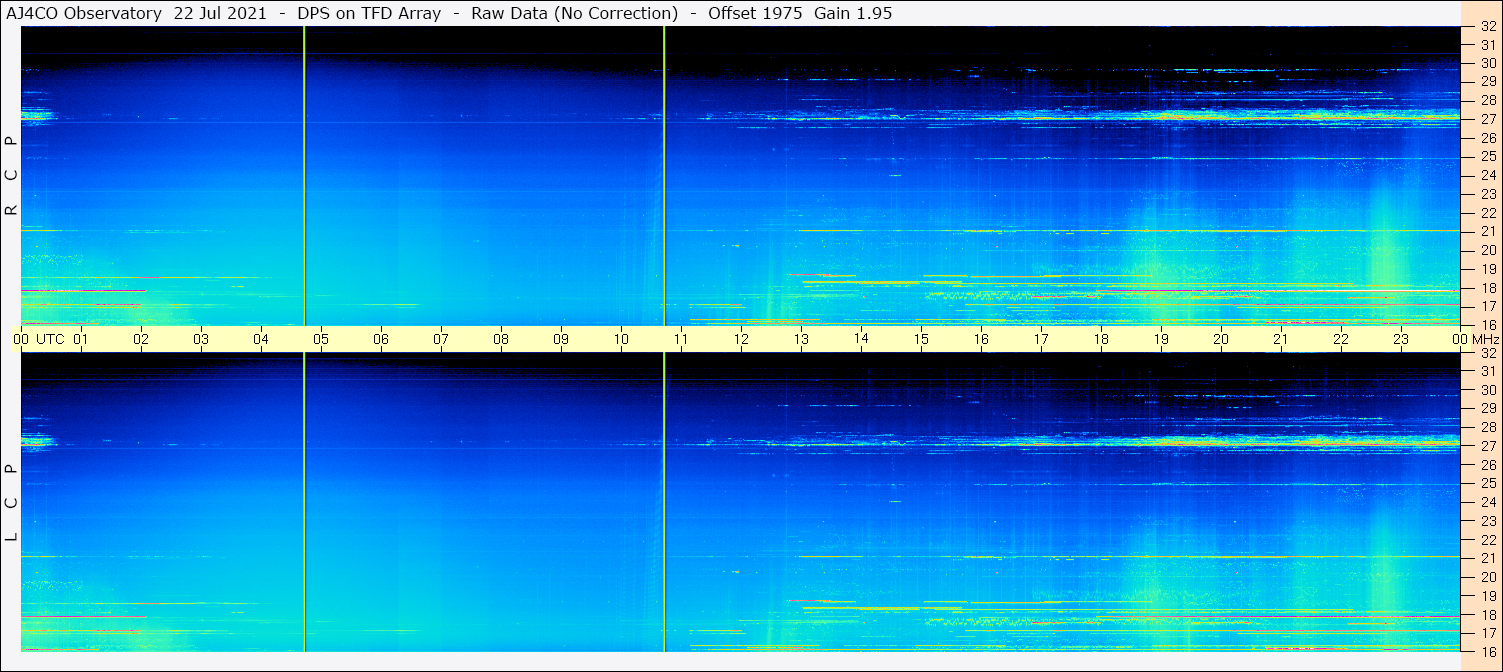Click the date '22 Jul 2021' in header

[x=219, y=13]
